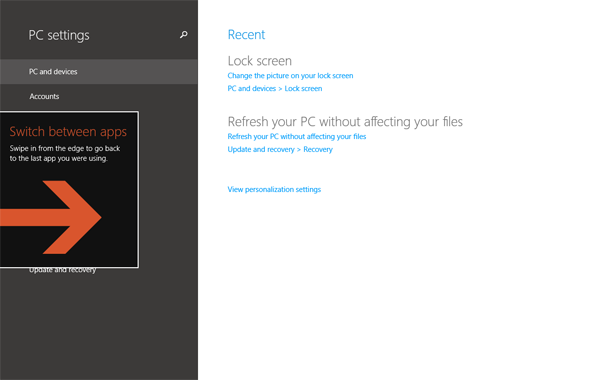Open the partially hidden Update and recovery item

[62, 271]
